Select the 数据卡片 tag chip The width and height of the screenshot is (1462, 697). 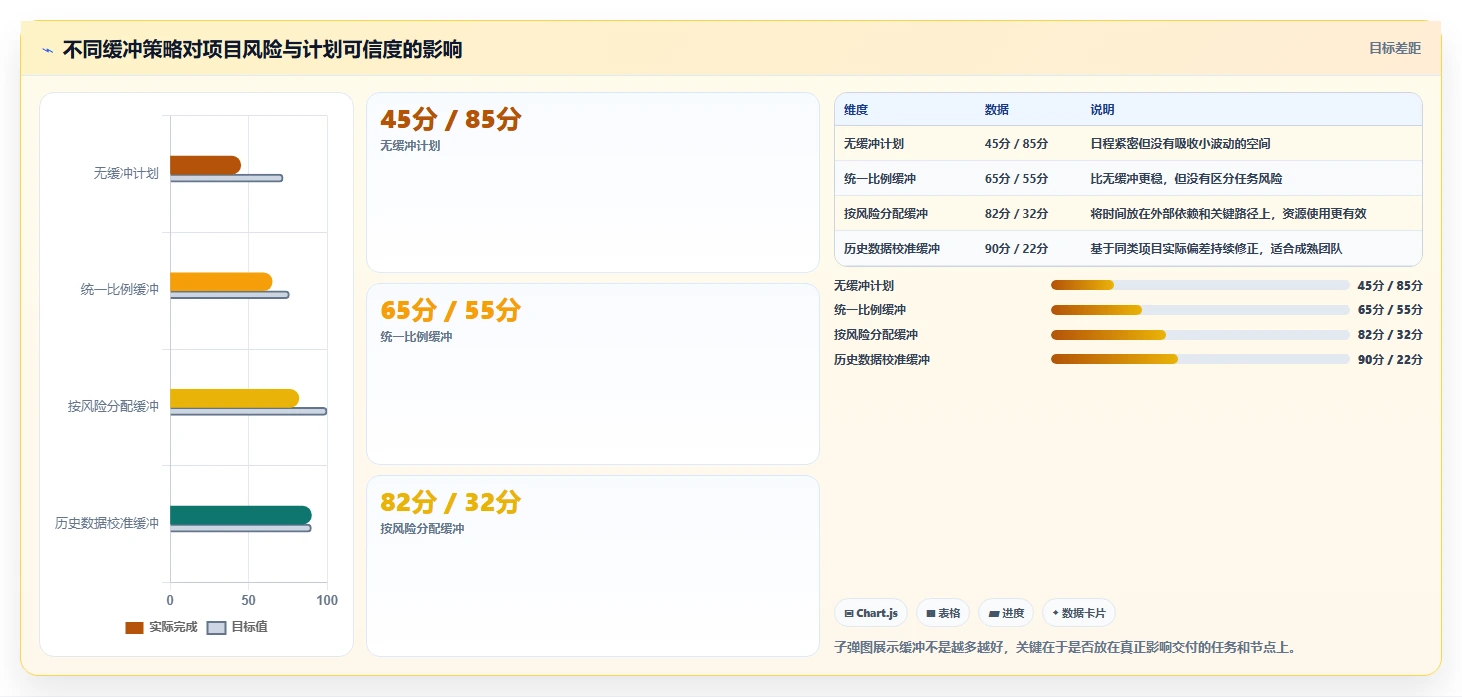pos(1078,613)
